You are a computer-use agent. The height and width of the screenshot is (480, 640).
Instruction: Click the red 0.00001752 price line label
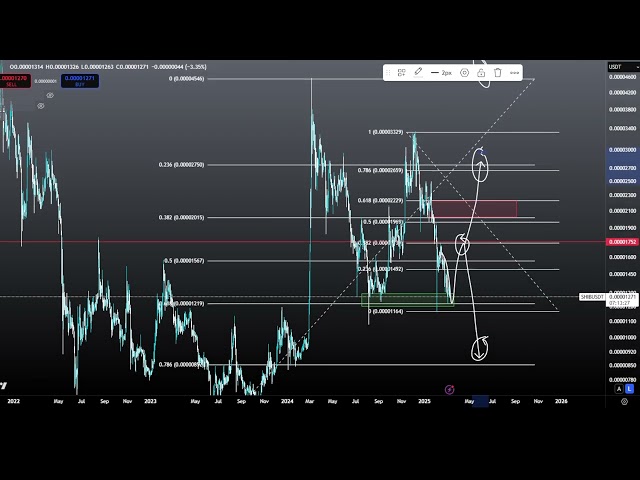[622, 241]
